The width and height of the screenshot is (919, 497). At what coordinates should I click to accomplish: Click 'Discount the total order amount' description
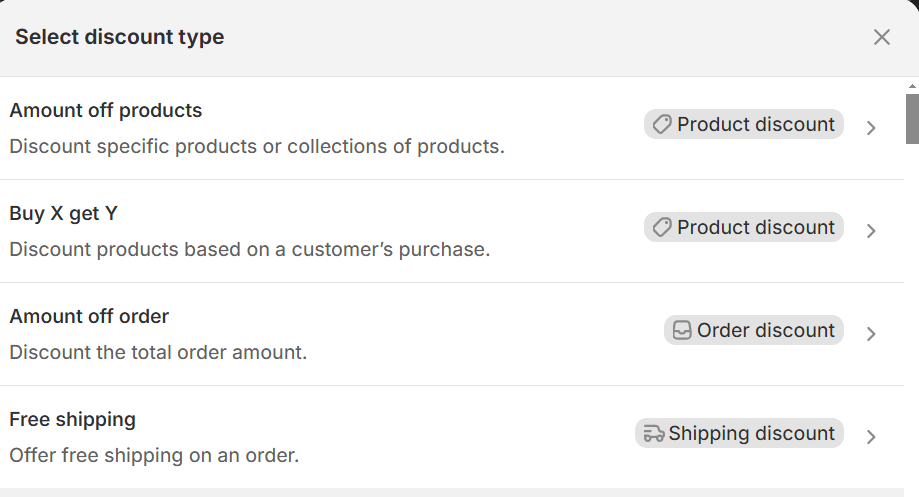pyautogui.click(x=158, y=352)
